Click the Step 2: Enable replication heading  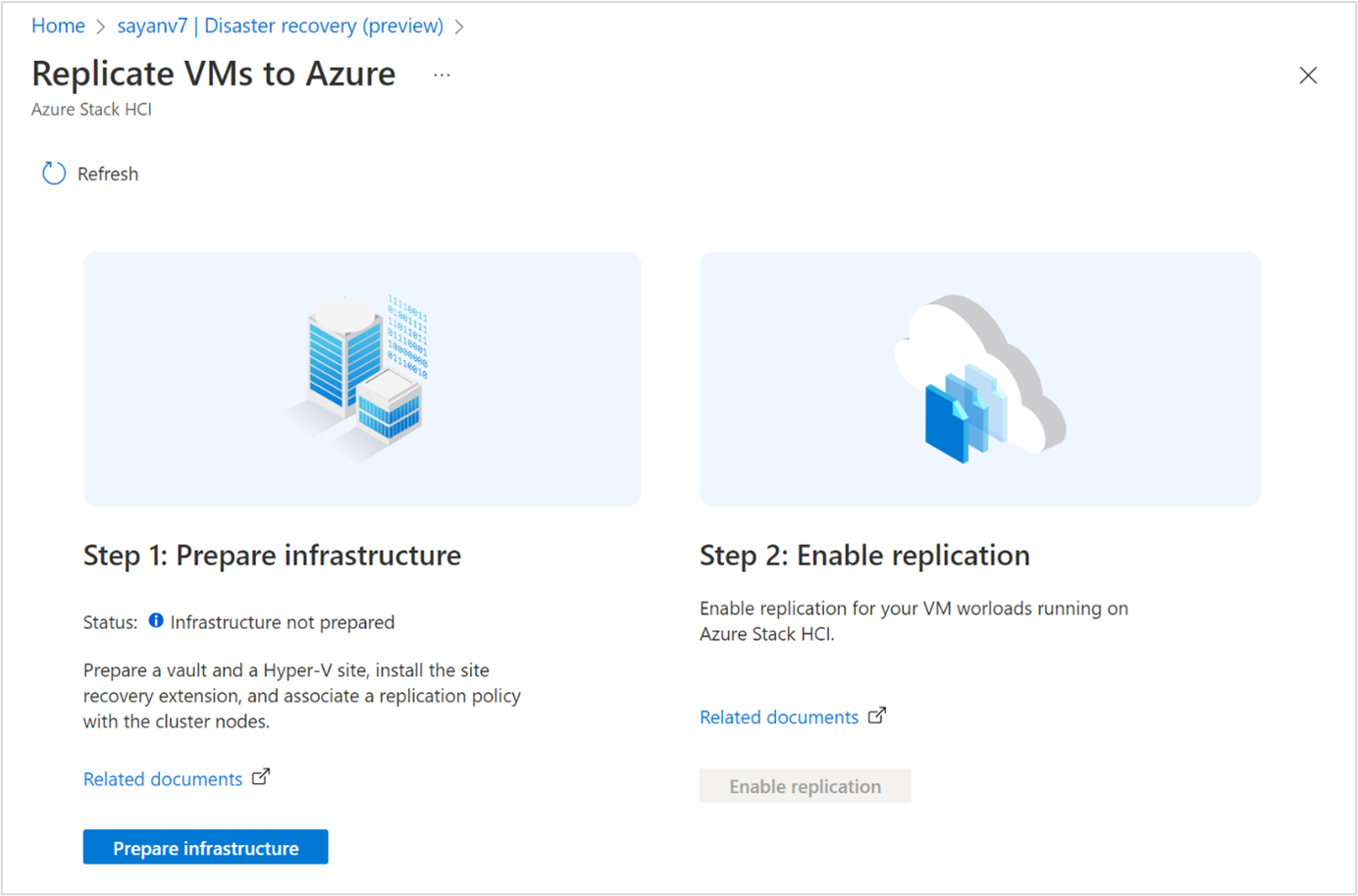[864, 555]
